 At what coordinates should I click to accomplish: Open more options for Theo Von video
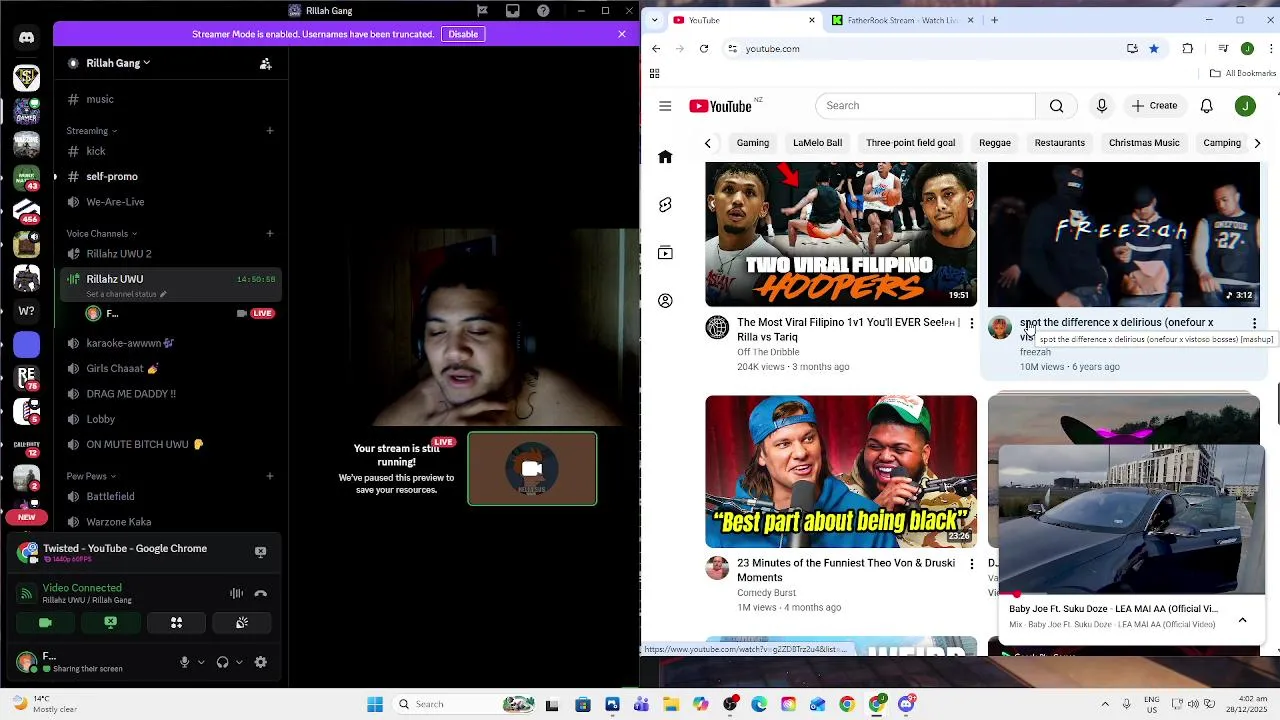click(971, 564)
